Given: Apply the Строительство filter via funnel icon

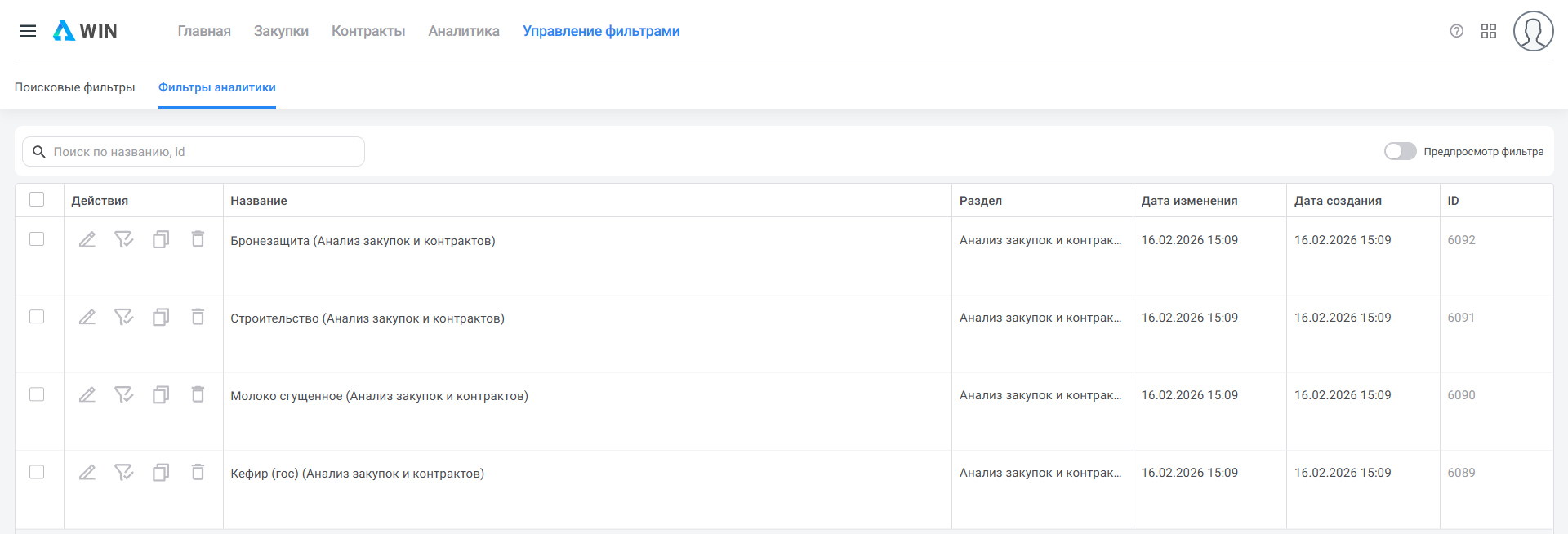Looking at the screenshot, I should pos(123,317).
